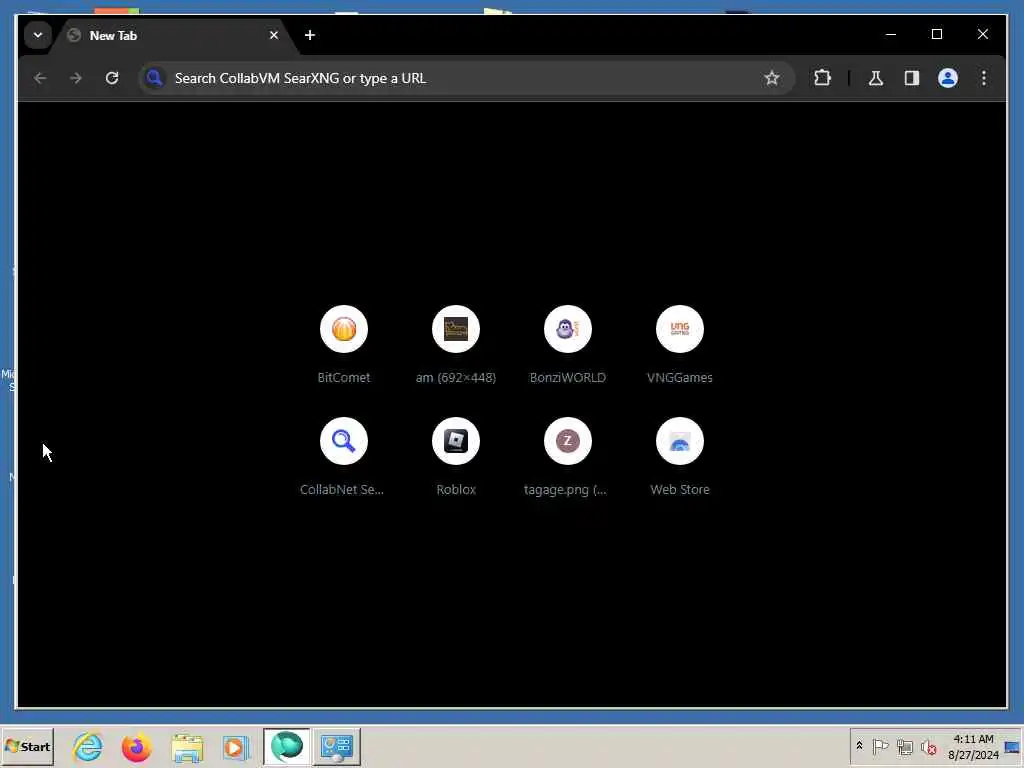Screen dimensions: 1024x768
Task: Click the address bar search field
Action: 466,78
